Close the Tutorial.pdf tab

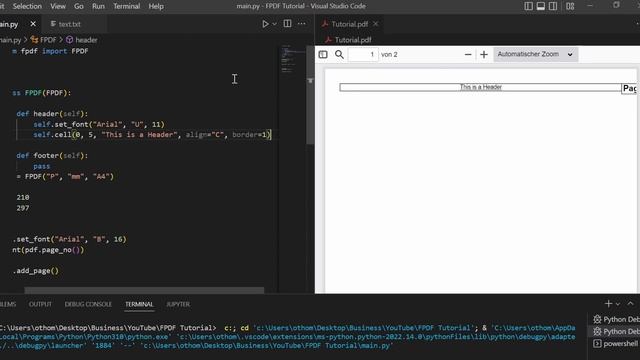coord(376,24)
